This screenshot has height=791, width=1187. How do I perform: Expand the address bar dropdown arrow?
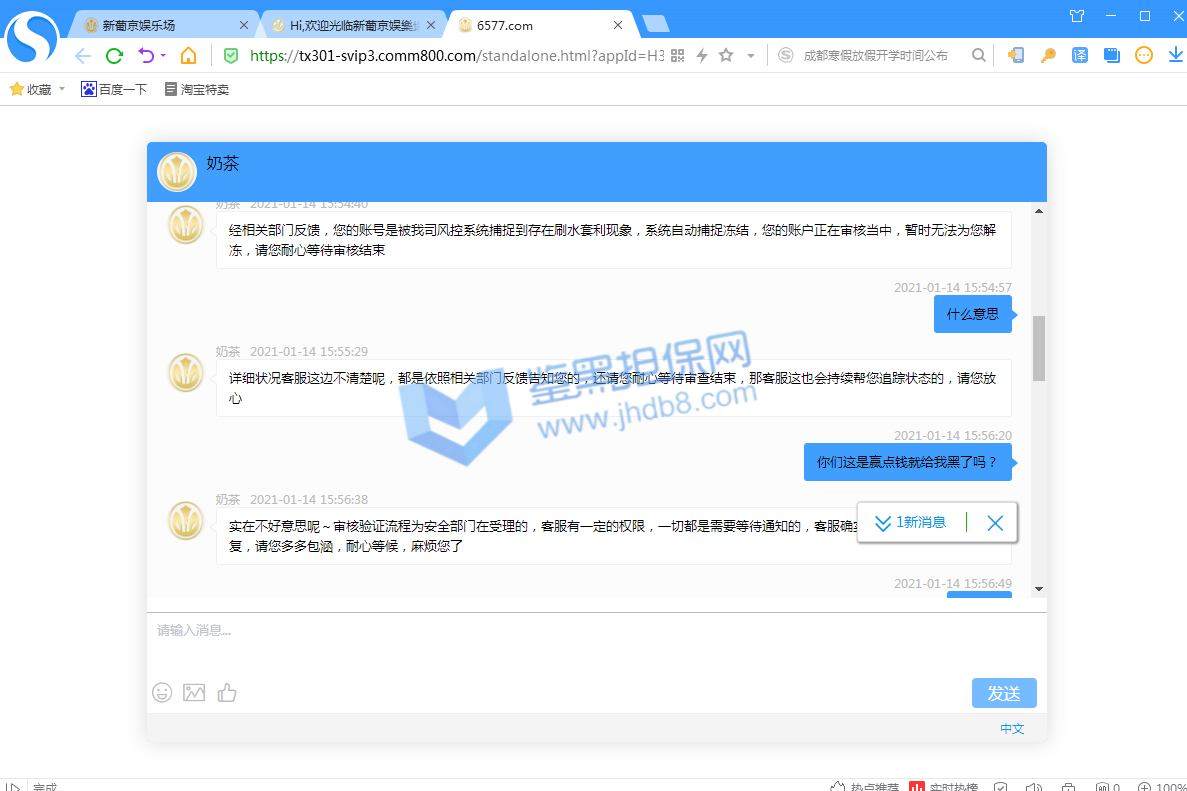pos(751,56)
